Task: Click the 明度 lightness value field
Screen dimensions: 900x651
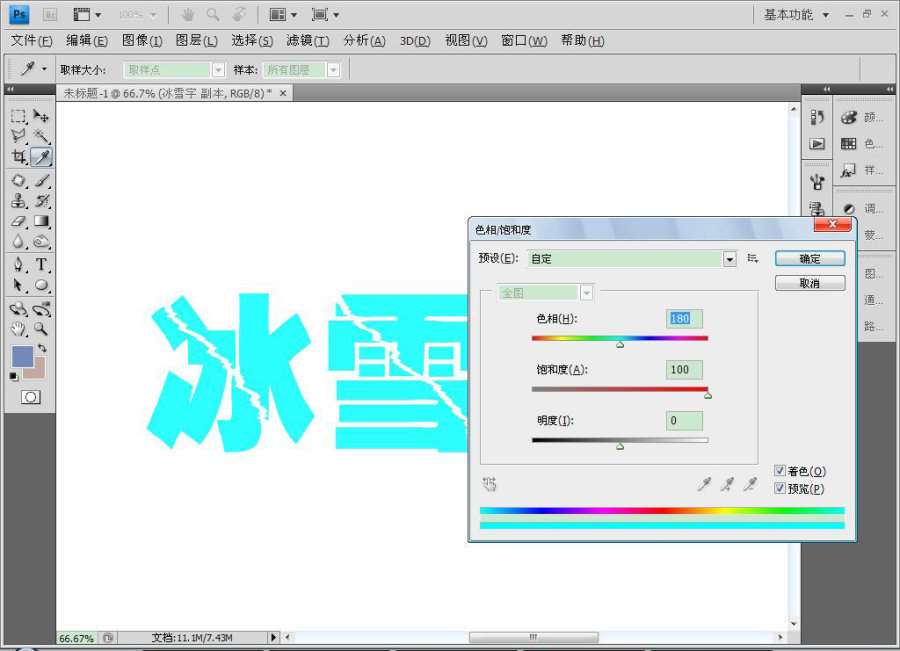Action: click(x=685, y=421)
